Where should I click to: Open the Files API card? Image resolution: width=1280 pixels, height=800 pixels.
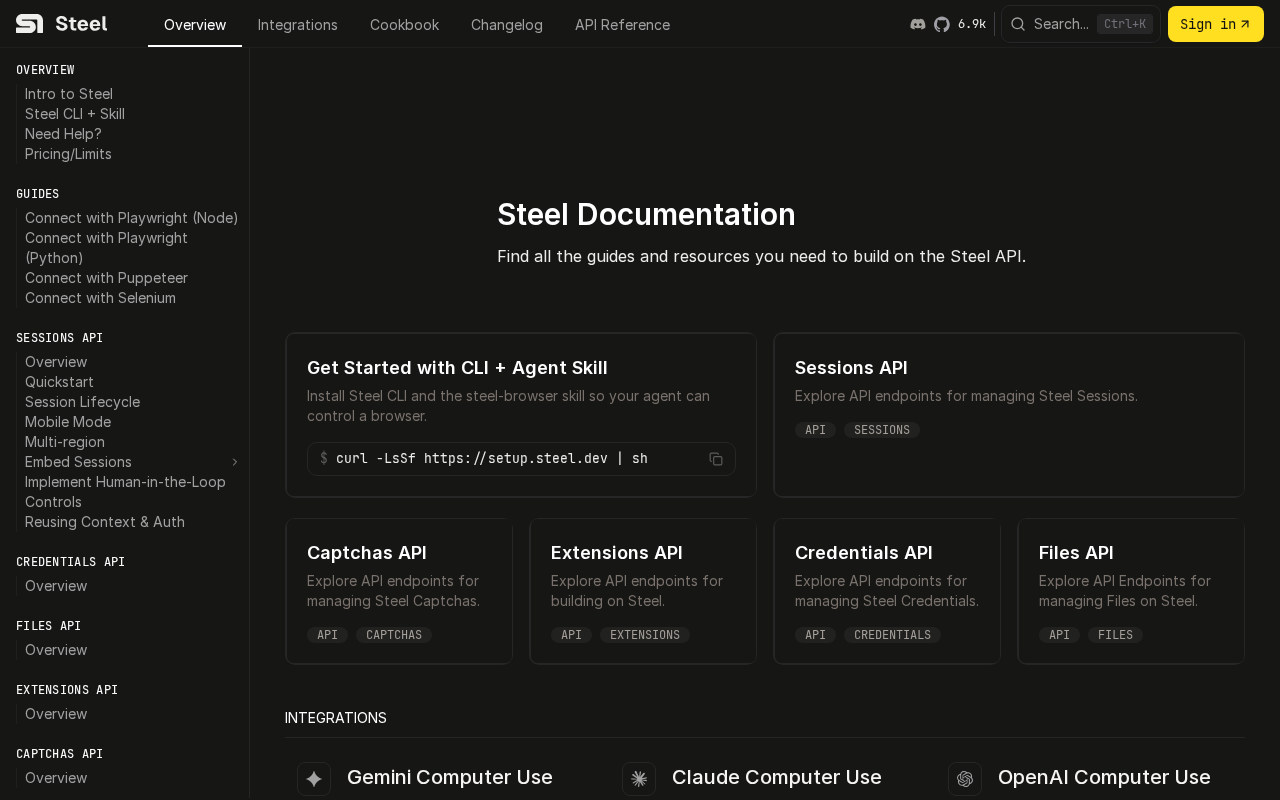click(x=1130, y=590)
